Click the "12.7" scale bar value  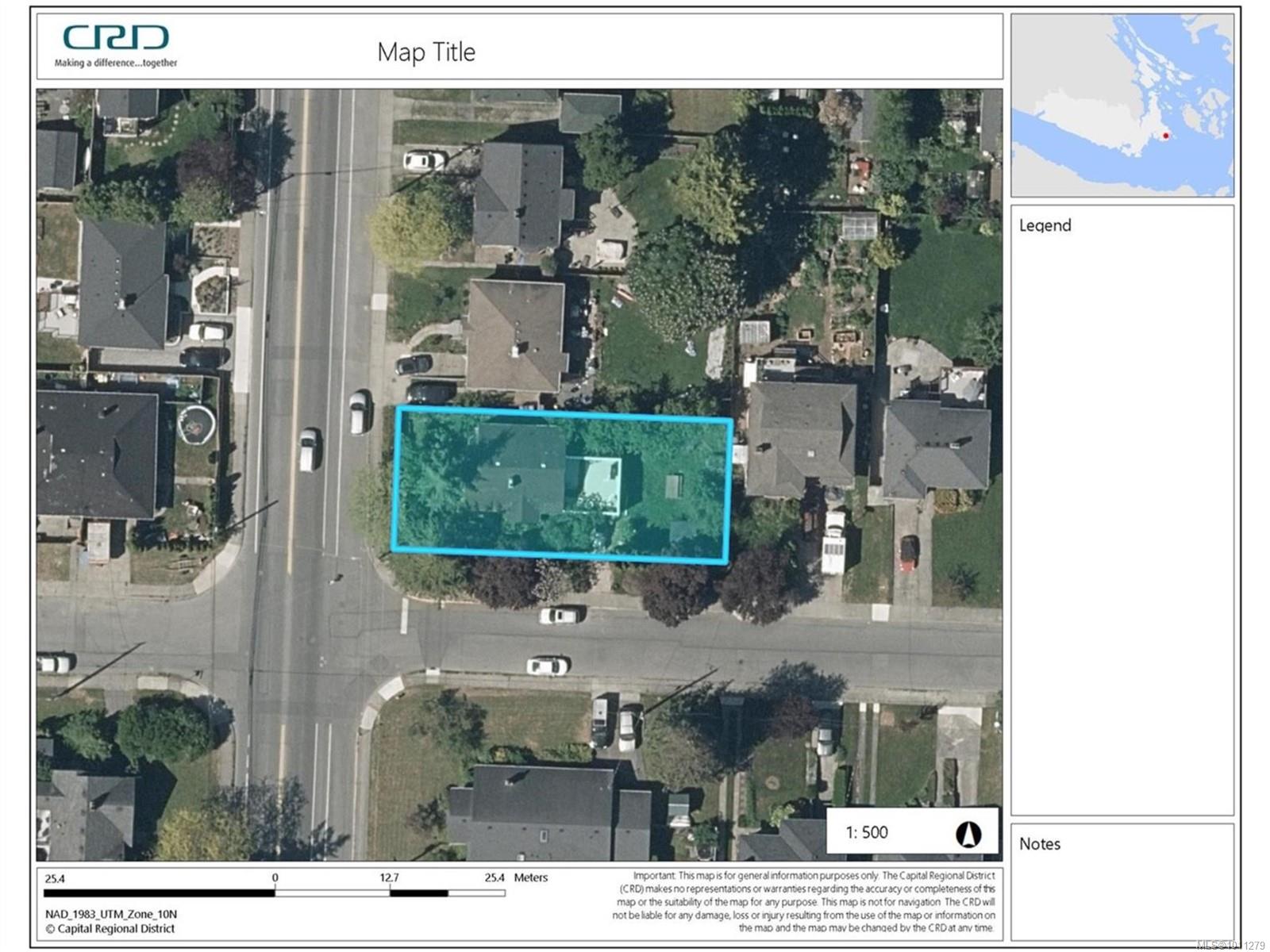coord(389,877)
